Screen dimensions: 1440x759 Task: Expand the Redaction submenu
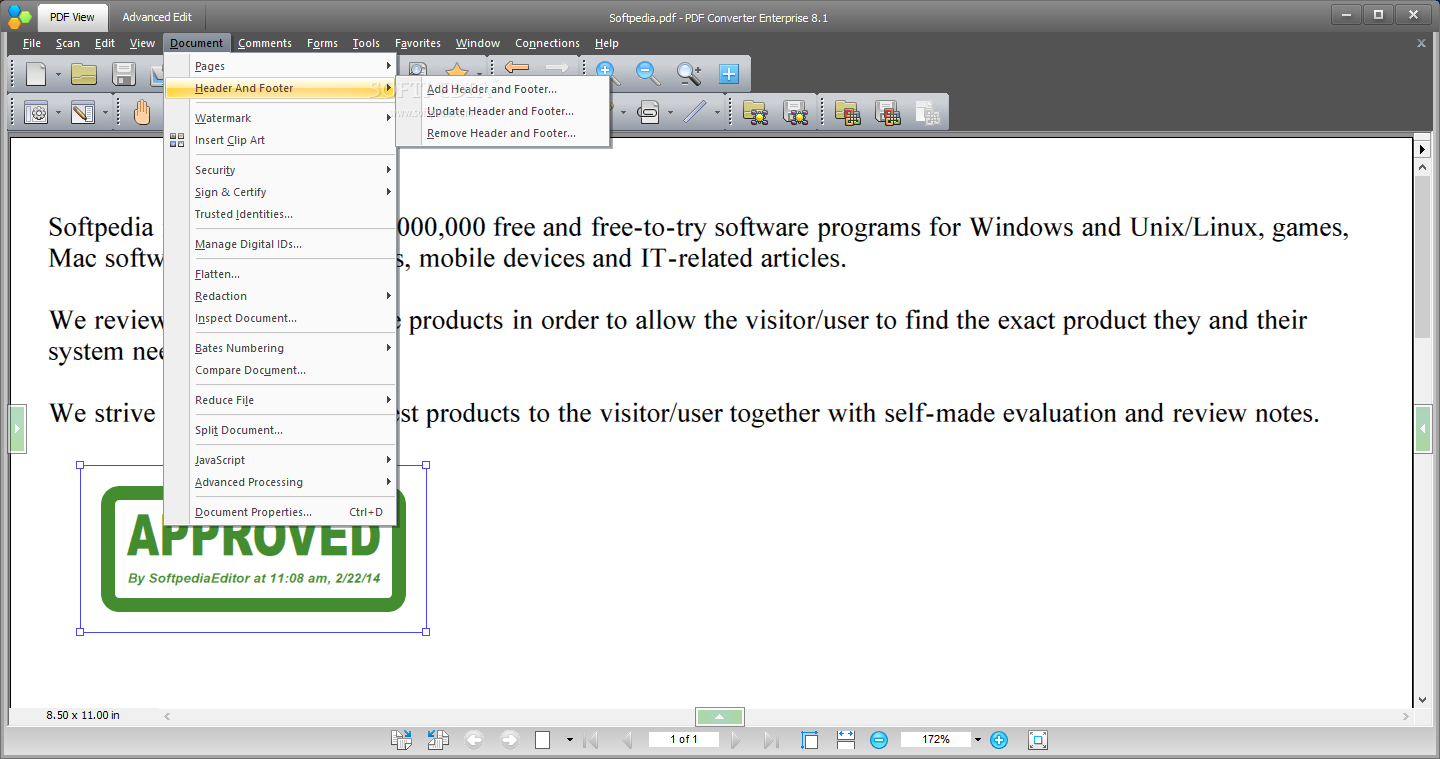click(x=280, y=296)
